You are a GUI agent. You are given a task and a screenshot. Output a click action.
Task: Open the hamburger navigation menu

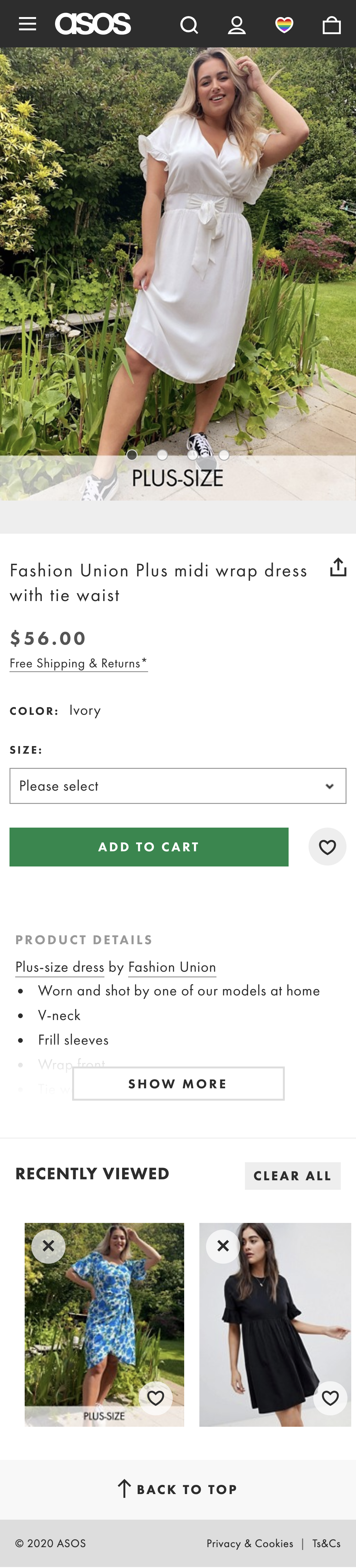[27, 24]
